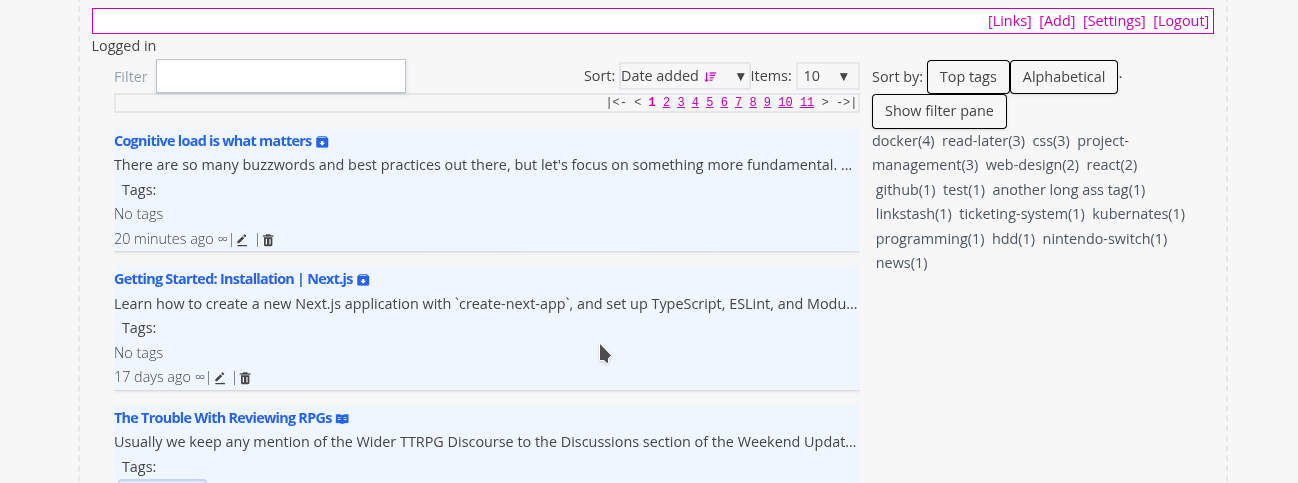Filter bookmarks by the docker tag
This screenshot has width=1298, height=483.
[902, 141]
